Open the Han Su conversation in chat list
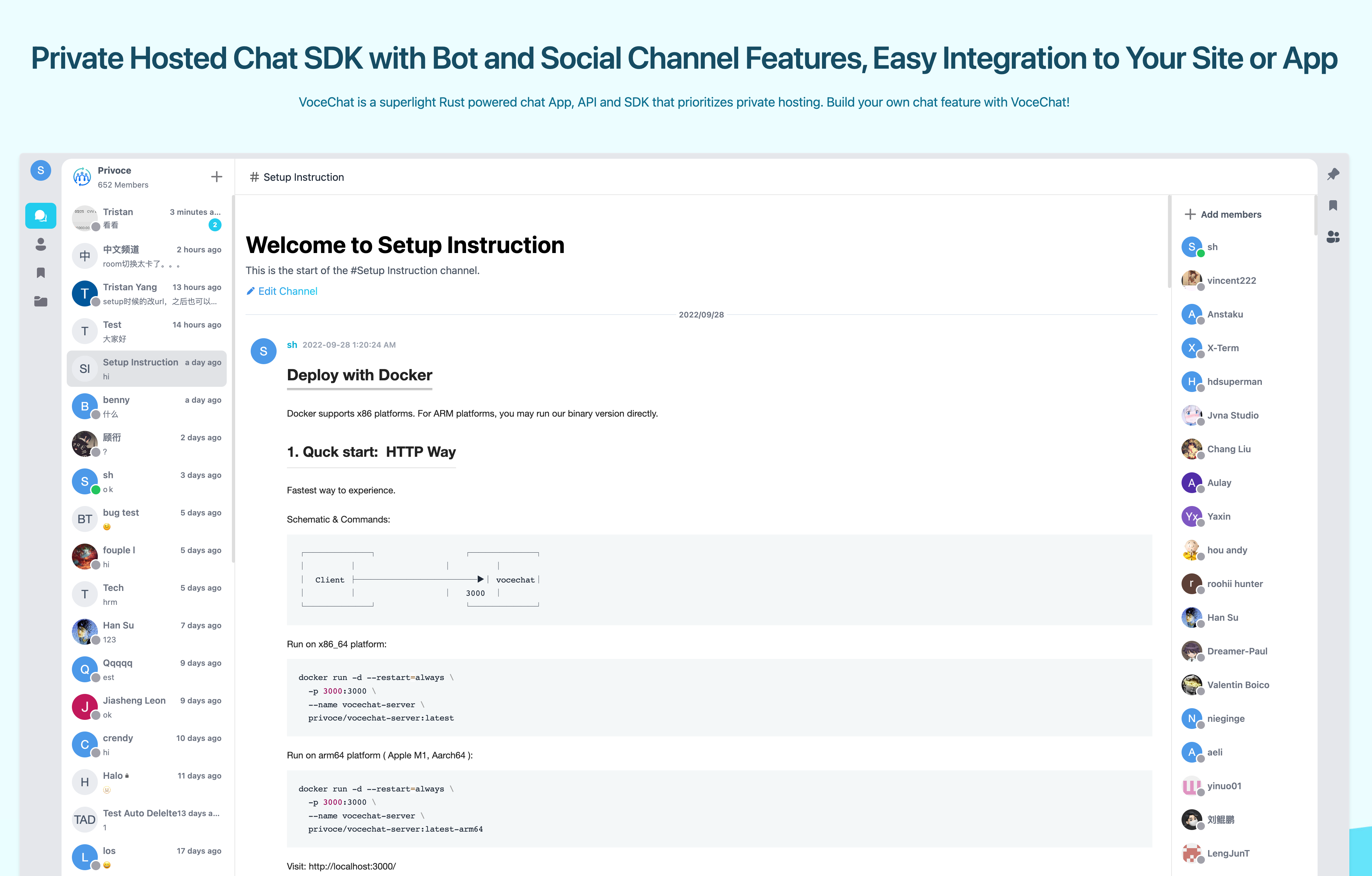Image resolution: width=1372 pixels, height=876 pixels. tap(146, 632)
